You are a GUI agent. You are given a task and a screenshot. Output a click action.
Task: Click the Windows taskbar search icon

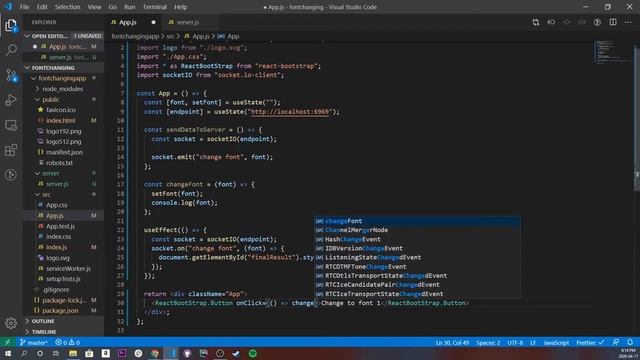click(x=24, y=353)
